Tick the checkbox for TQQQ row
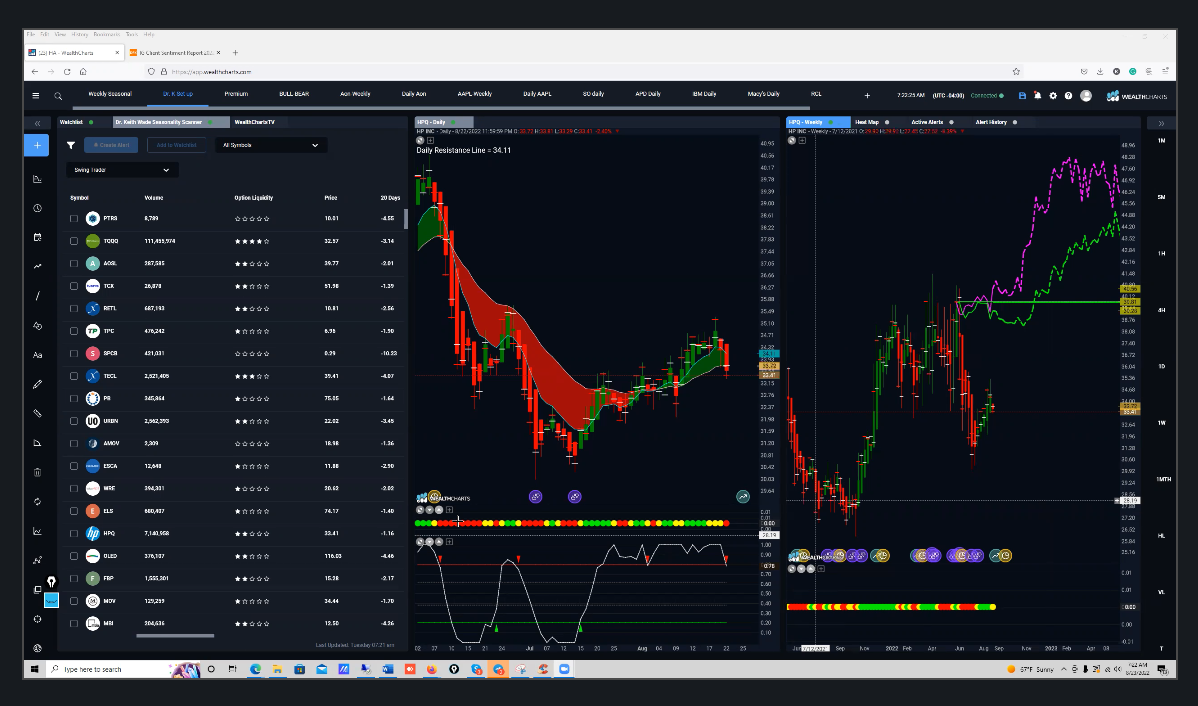Viewport: 1198px width, 706px height. [x=74, y=241]
